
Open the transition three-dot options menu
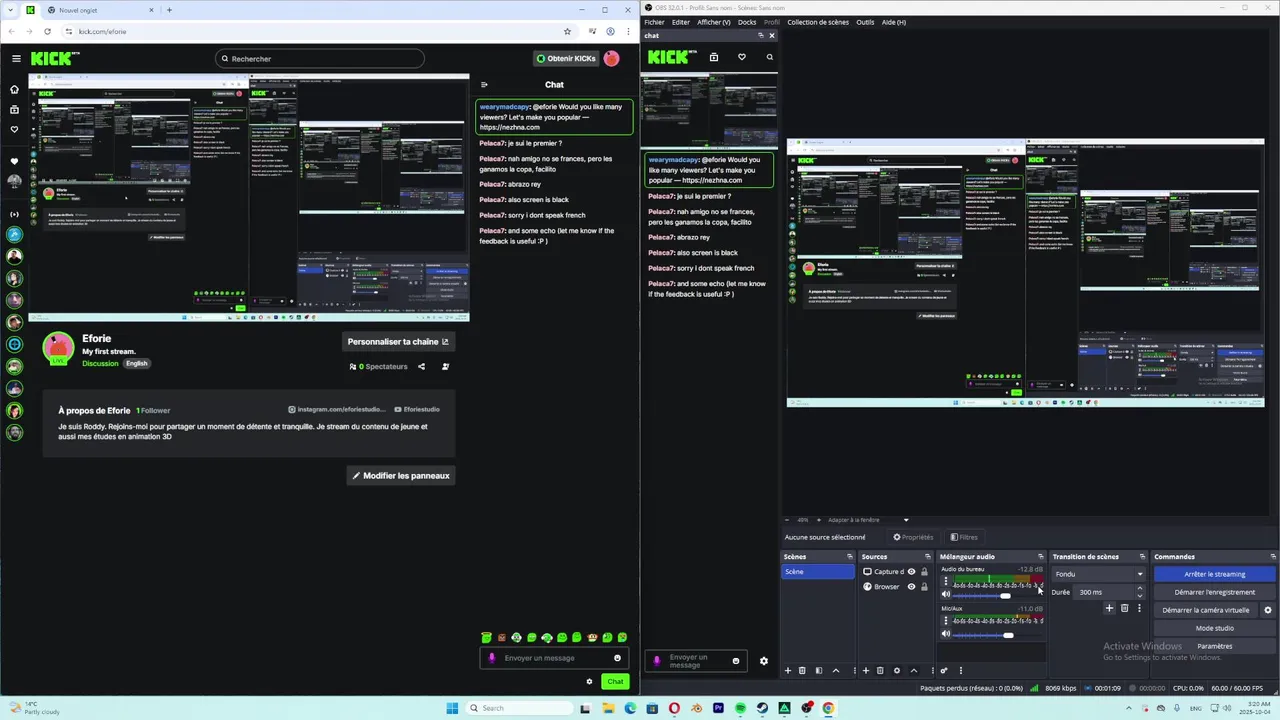pos(1139,608)
